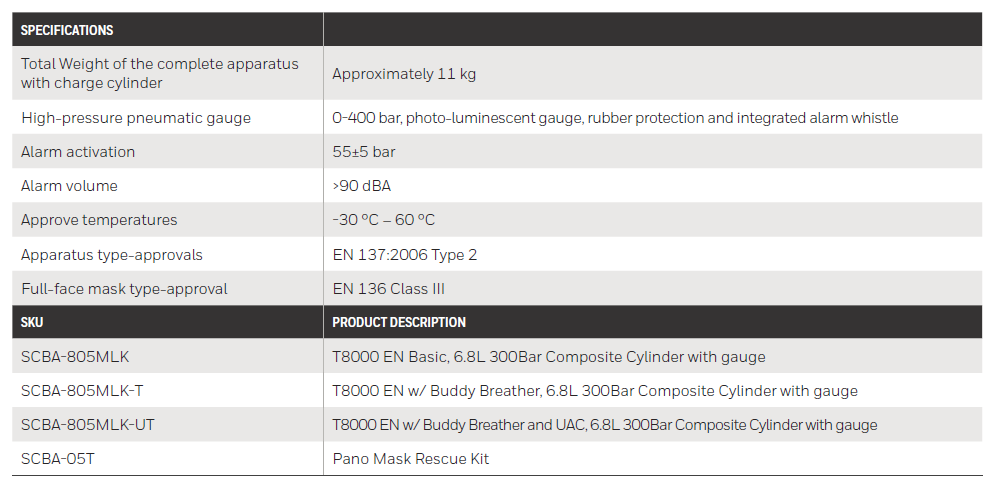The width and height of the screenshot is (996, 485).
Task: Click the EN 136 Class III value
Action: click(x=388, y=289)
